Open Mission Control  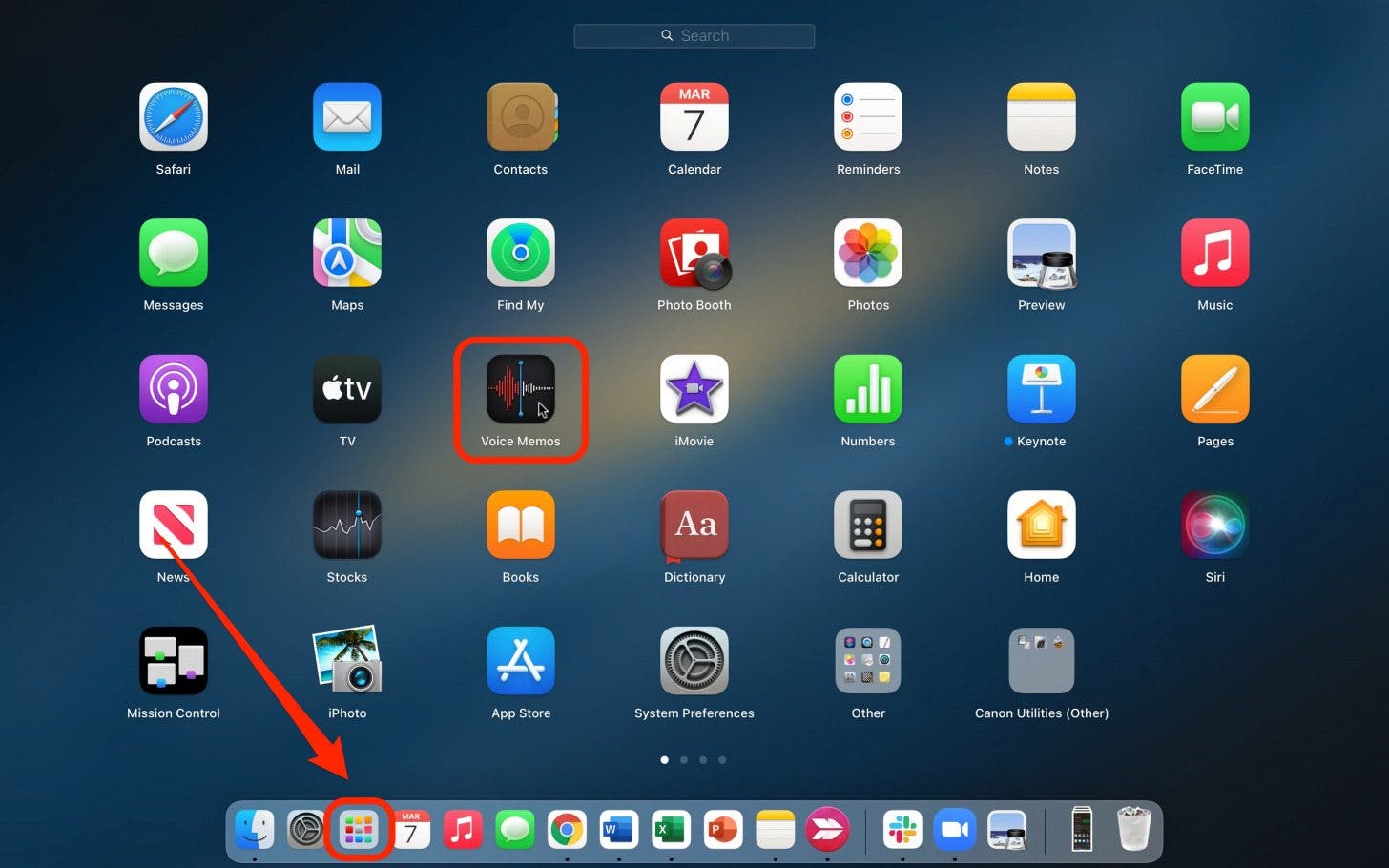(174, 660)
